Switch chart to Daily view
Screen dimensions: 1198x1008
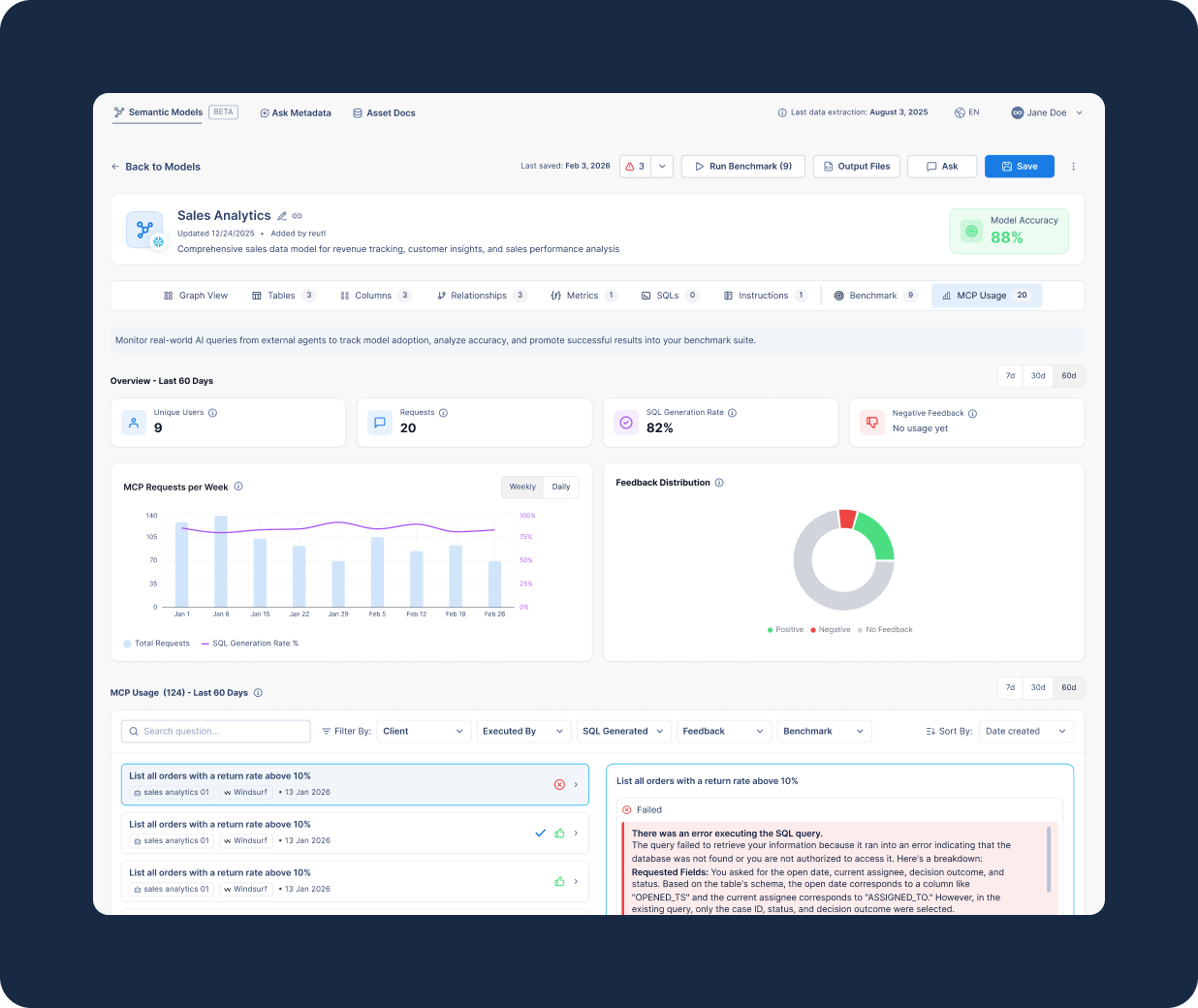point(561,487)
